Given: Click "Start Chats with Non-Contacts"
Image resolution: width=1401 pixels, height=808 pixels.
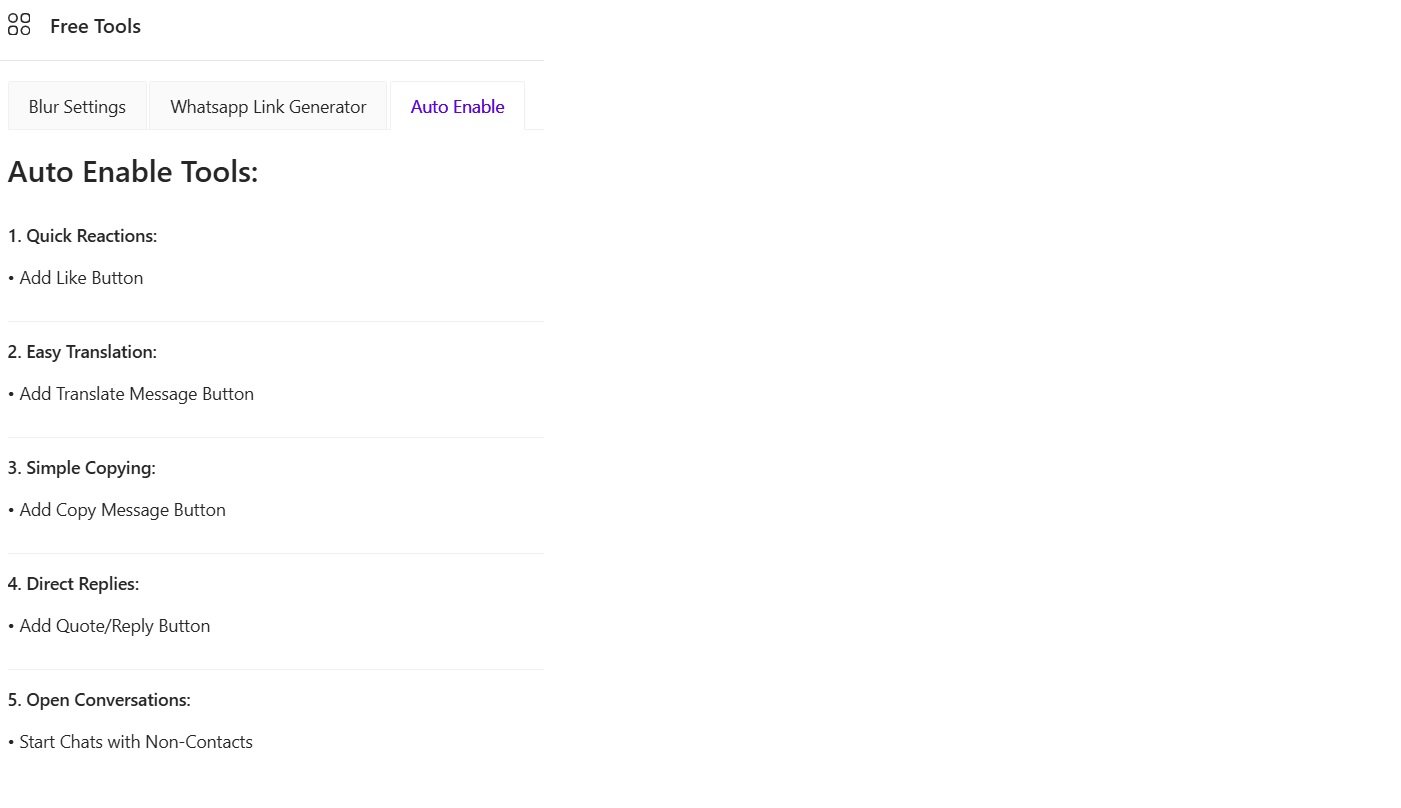Looking at the screenshot, I should pyautogui.click(x=136, y=741).
